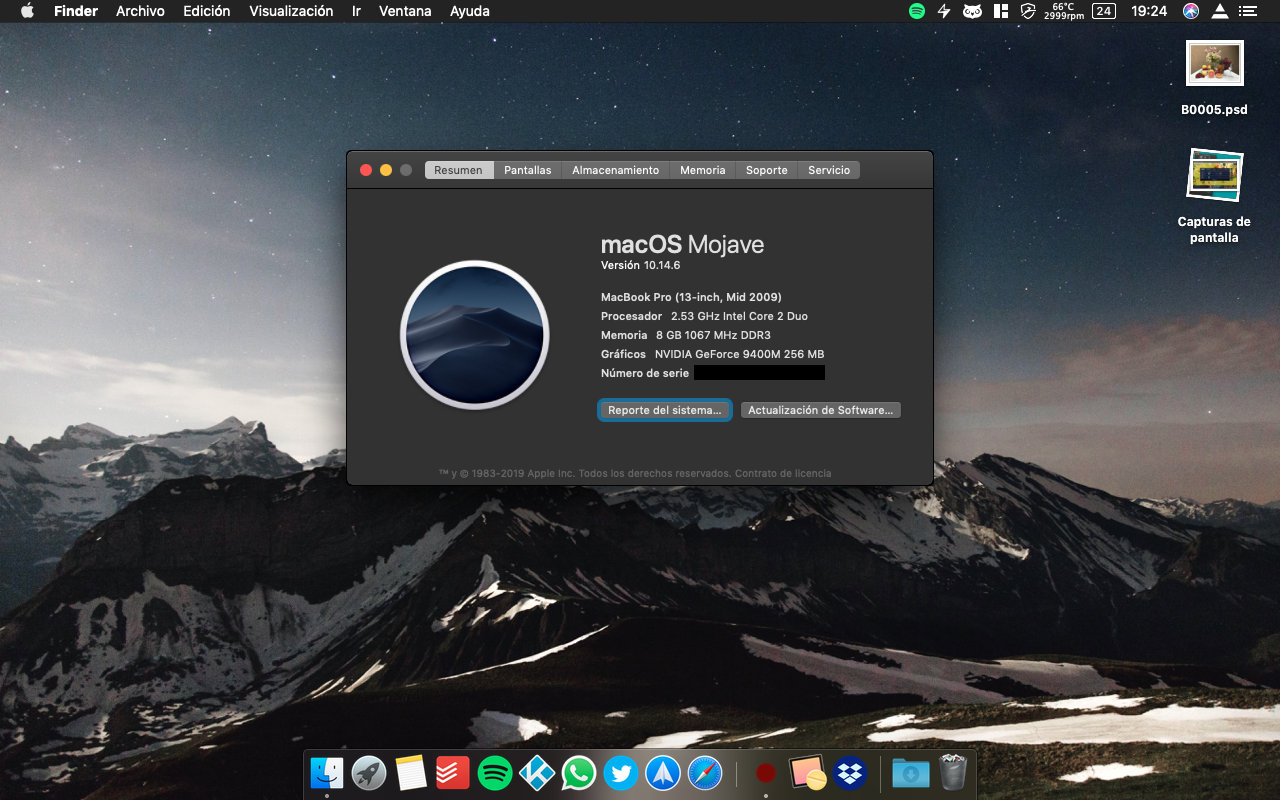Open temperature and fan rpm readout
The width and height of the screenshot is (1280, 800).
click(1063, 11)
